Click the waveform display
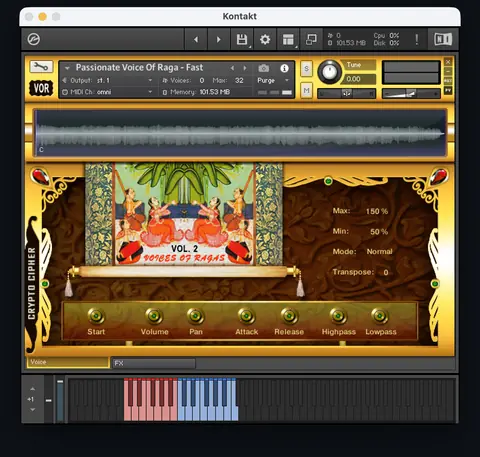 240,133
